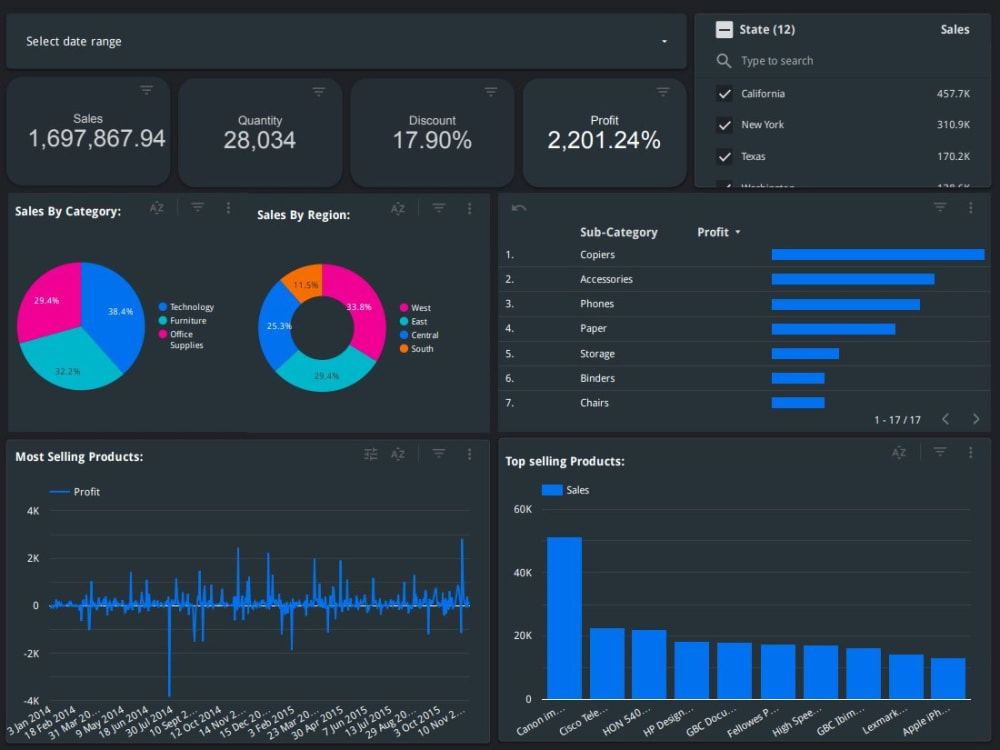Viewport: 1000px width, 750px height.
Task: Click the filter icon on Profit KPI card
Action: coord(663,91)
